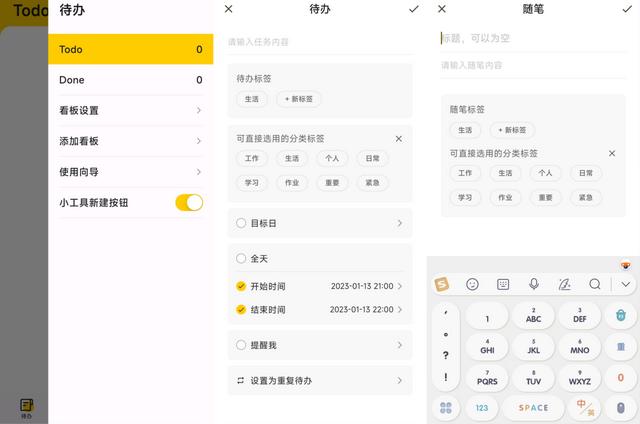Add a new tag under 随笔标签
The height and width of the screenshot is (424, 640).
point(512,130)
